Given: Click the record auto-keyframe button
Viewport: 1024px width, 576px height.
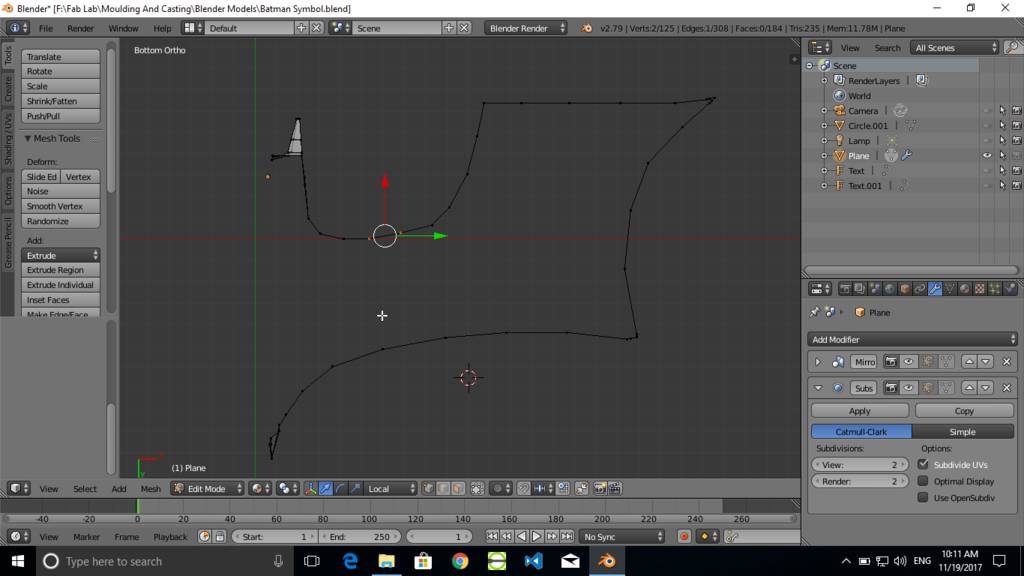Looking at the screenshot, I should point(684,537).
